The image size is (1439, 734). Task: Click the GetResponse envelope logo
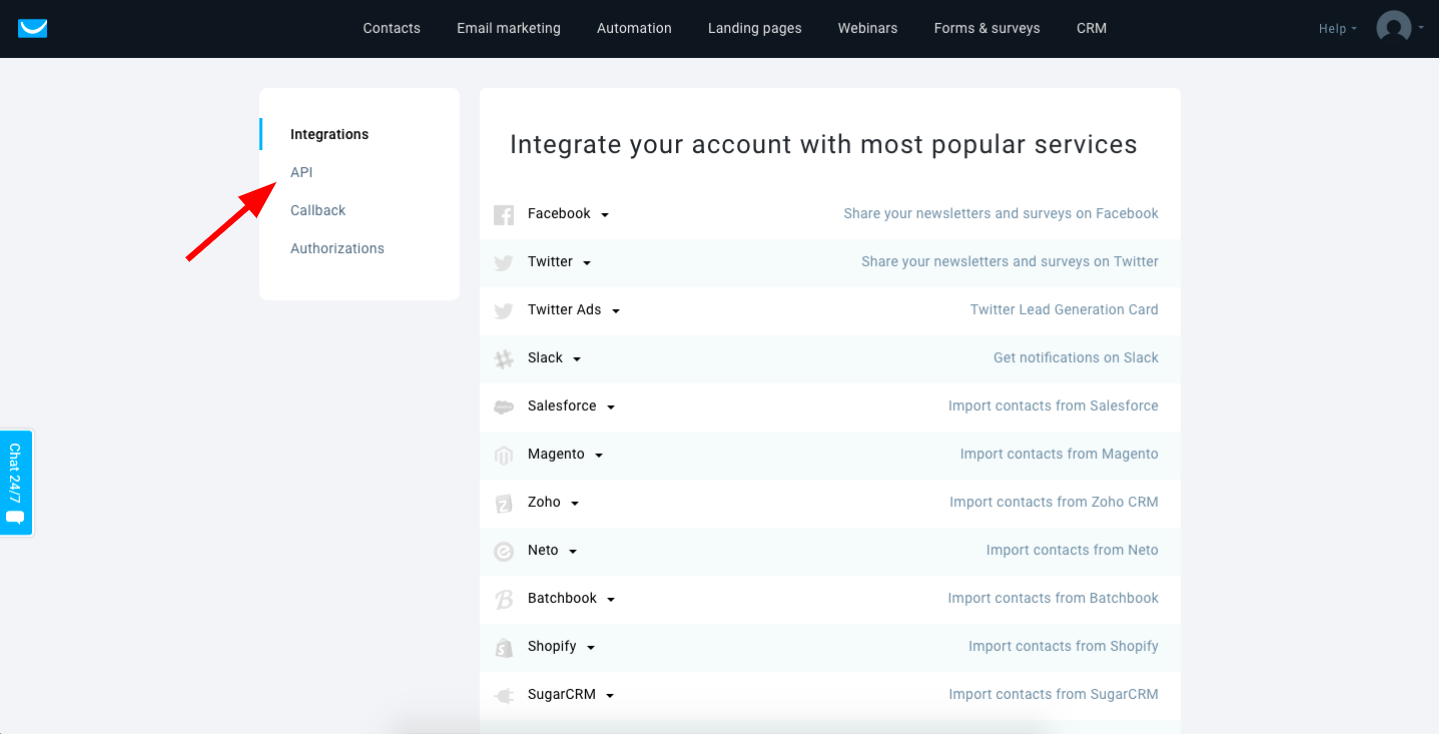coord(32,28)
